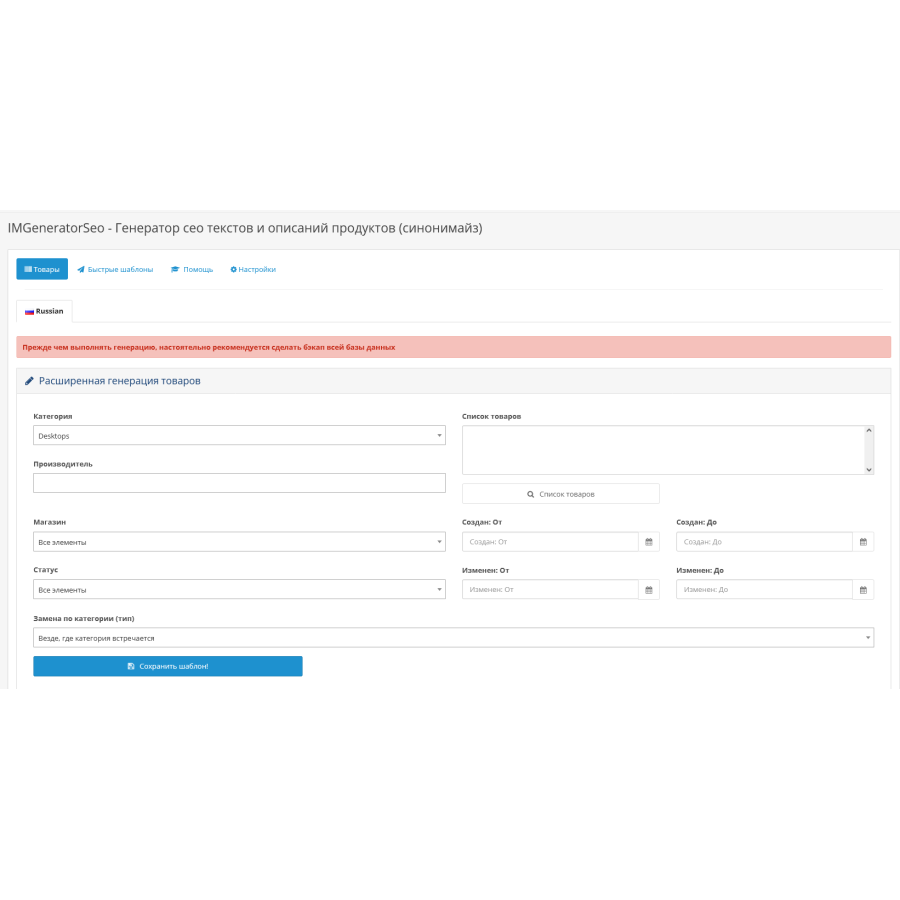Click the IMGeneratorSeo page title
Viewport: 900px width, 900px height.
pos(245,228)
